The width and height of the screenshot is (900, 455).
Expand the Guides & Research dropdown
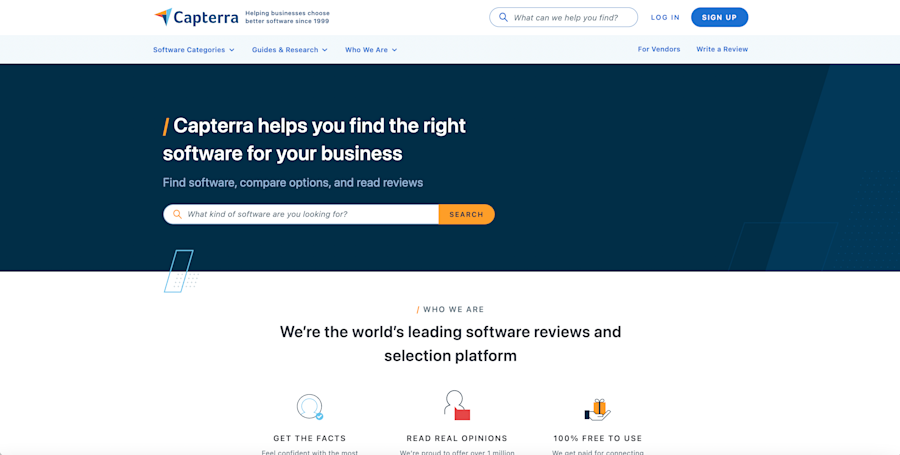(290, 50)
